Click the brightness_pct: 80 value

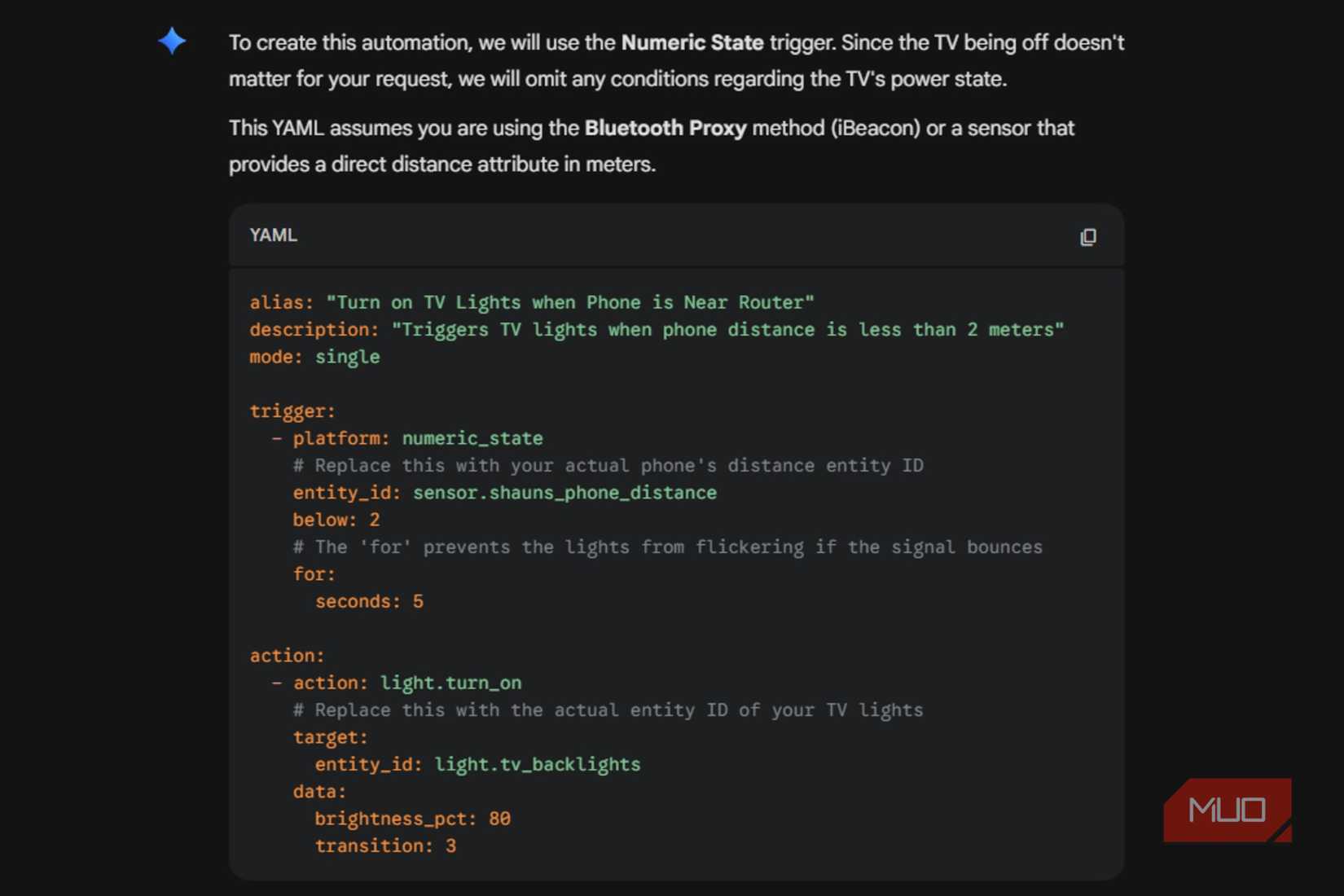412,819
